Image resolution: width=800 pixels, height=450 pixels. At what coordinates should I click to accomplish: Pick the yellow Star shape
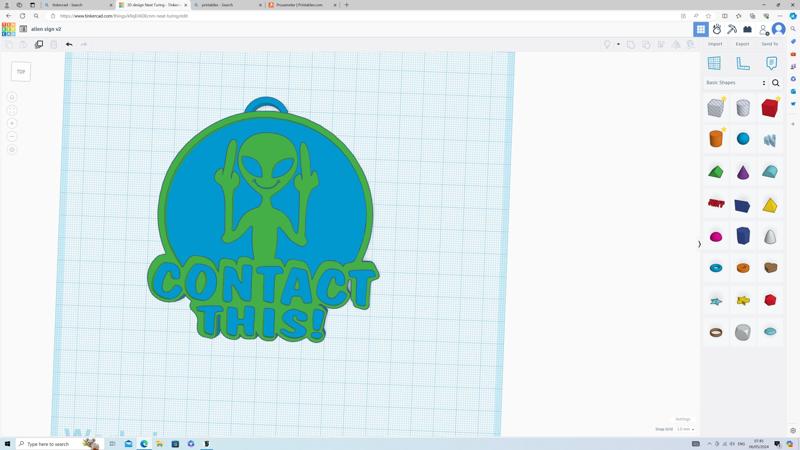(743, 301)
